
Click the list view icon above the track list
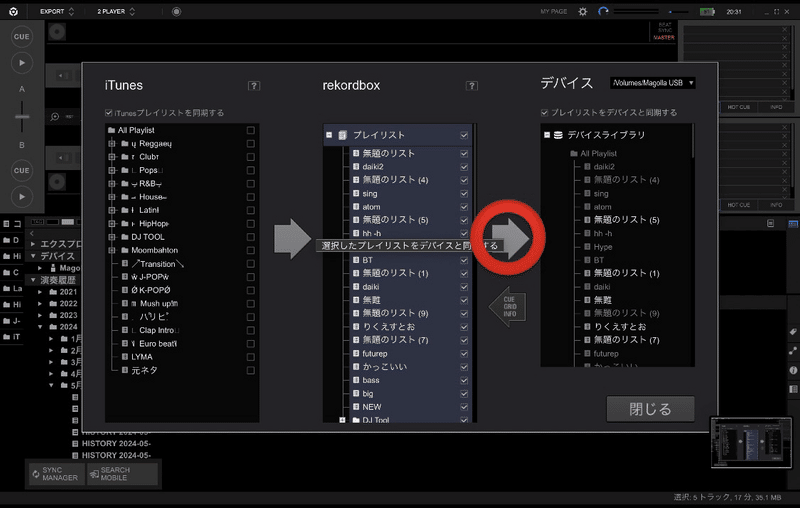pos(770,223)
